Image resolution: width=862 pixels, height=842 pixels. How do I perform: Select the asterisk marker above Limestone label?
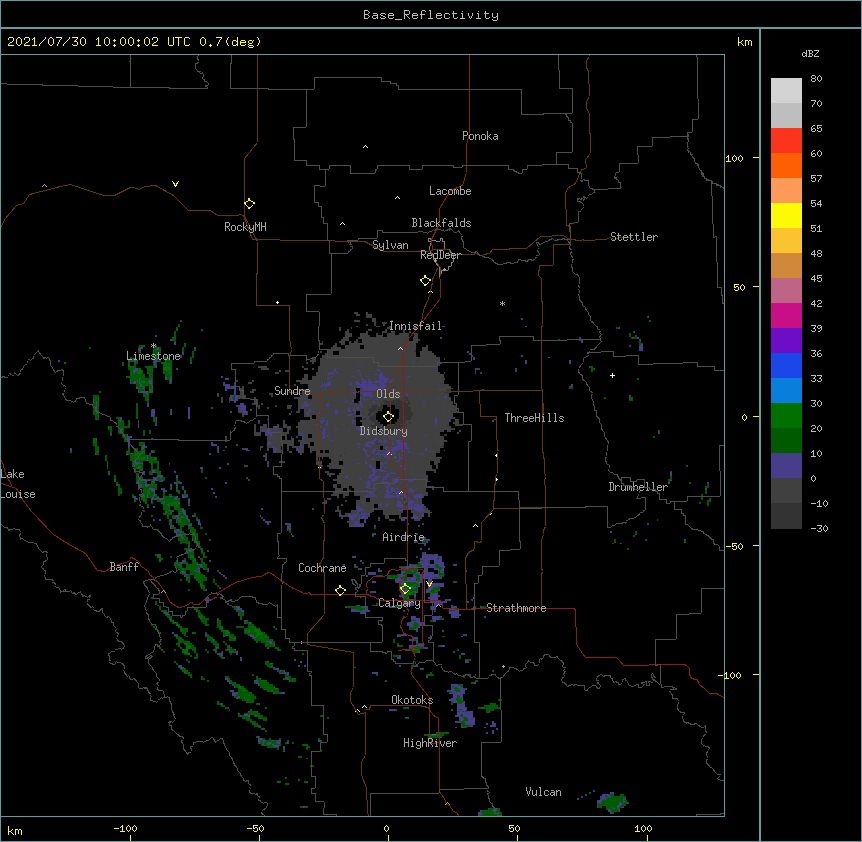coord(154,346)
